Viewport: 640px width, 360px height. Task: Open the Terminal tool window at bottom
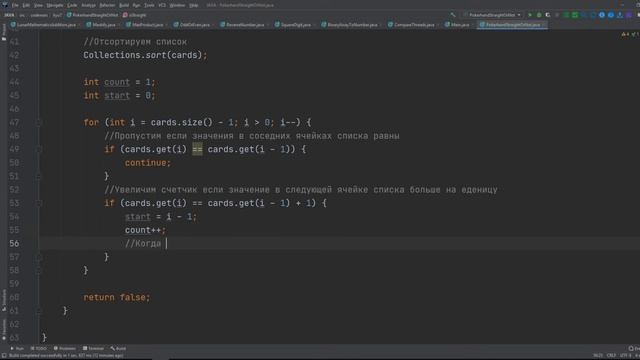[x=93, y=349]
